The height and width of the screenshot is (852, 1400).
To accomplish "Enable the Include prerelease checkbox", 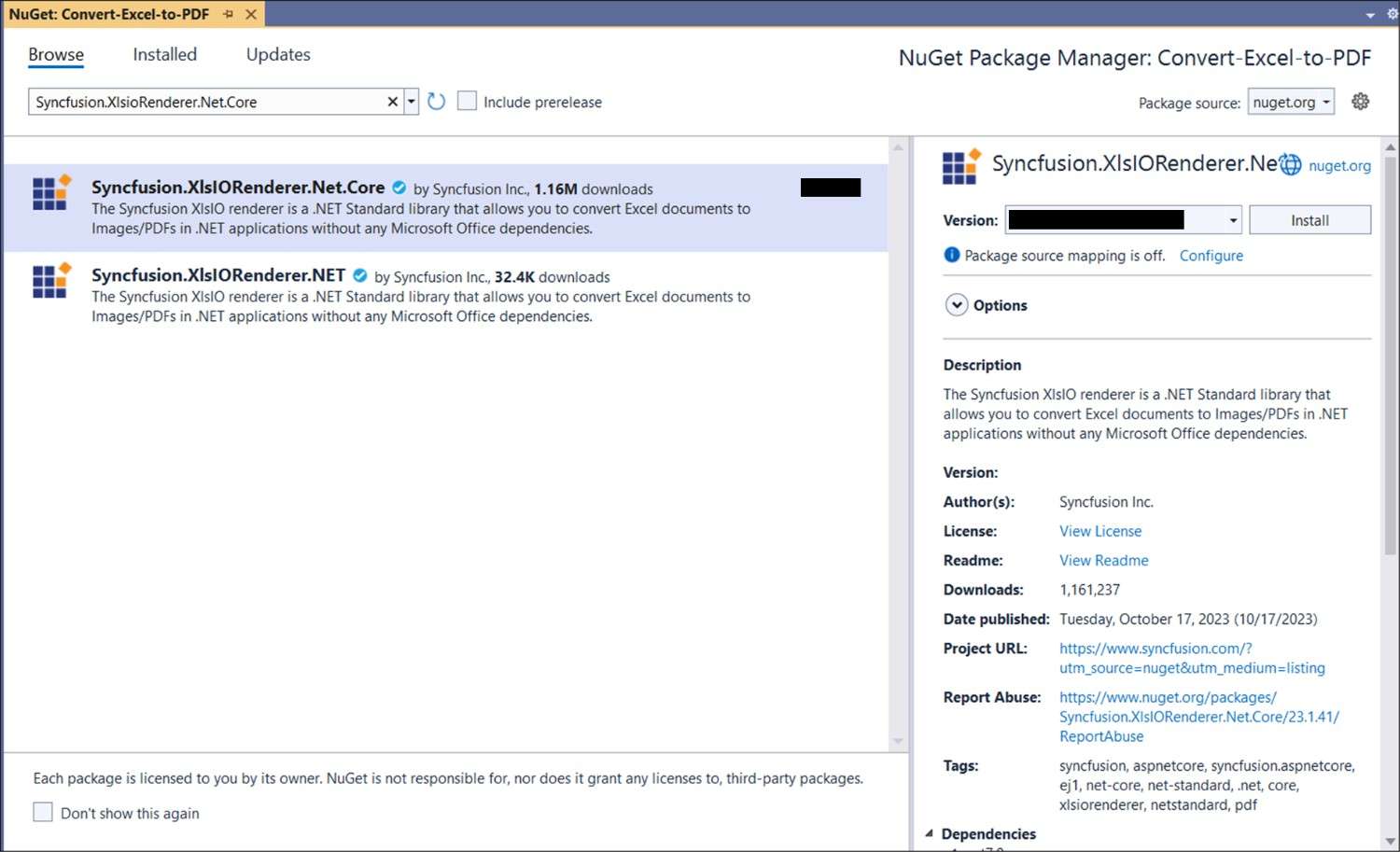I will pos(467,101).
